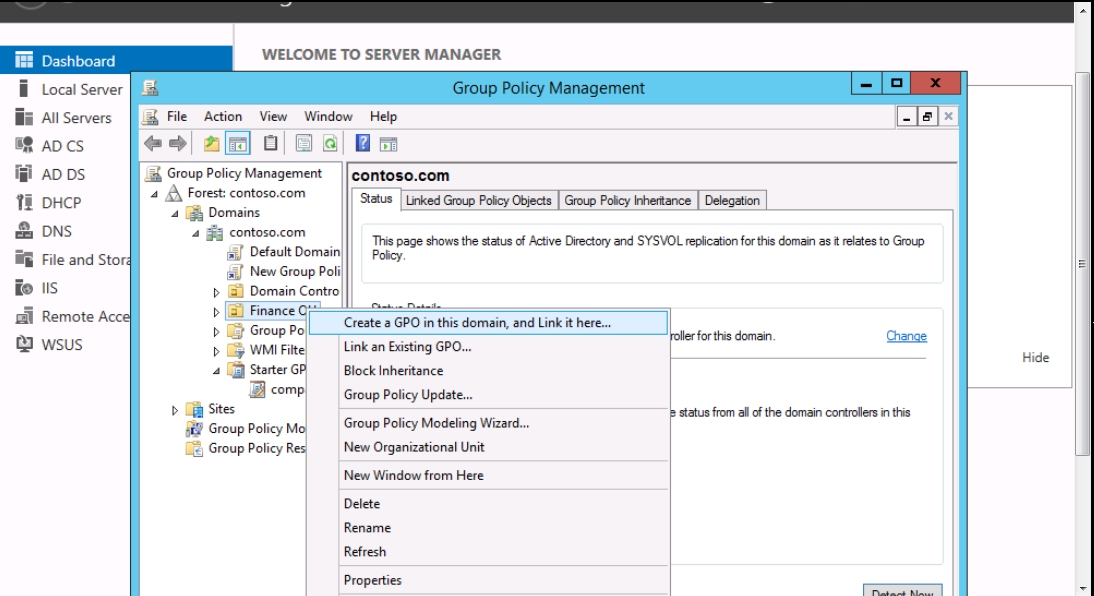Click the clipboard toolbar icon
Screen dimensions: 1094x596
click(x=271, y=144)
